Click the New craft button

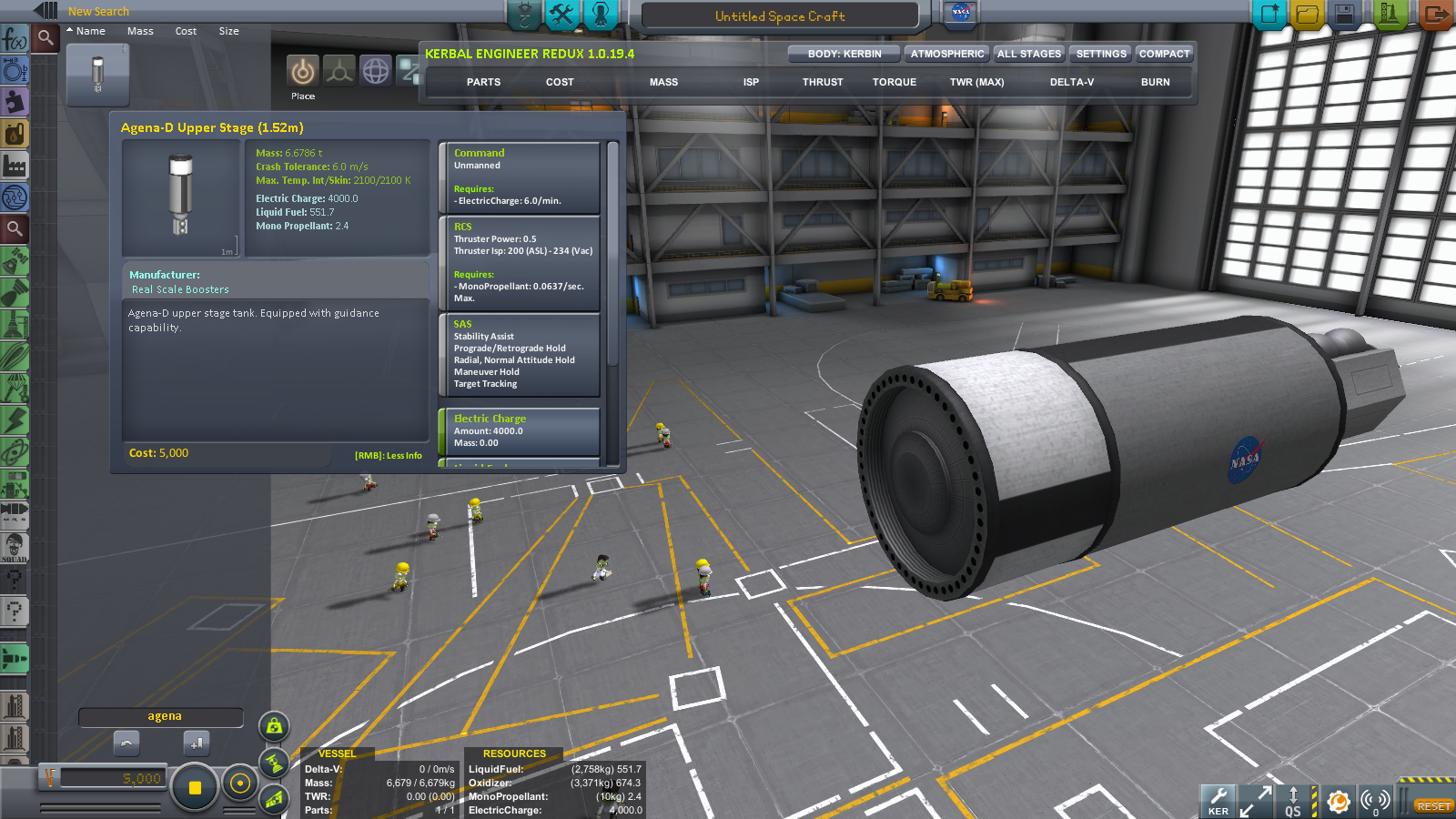pos(1269,15)
